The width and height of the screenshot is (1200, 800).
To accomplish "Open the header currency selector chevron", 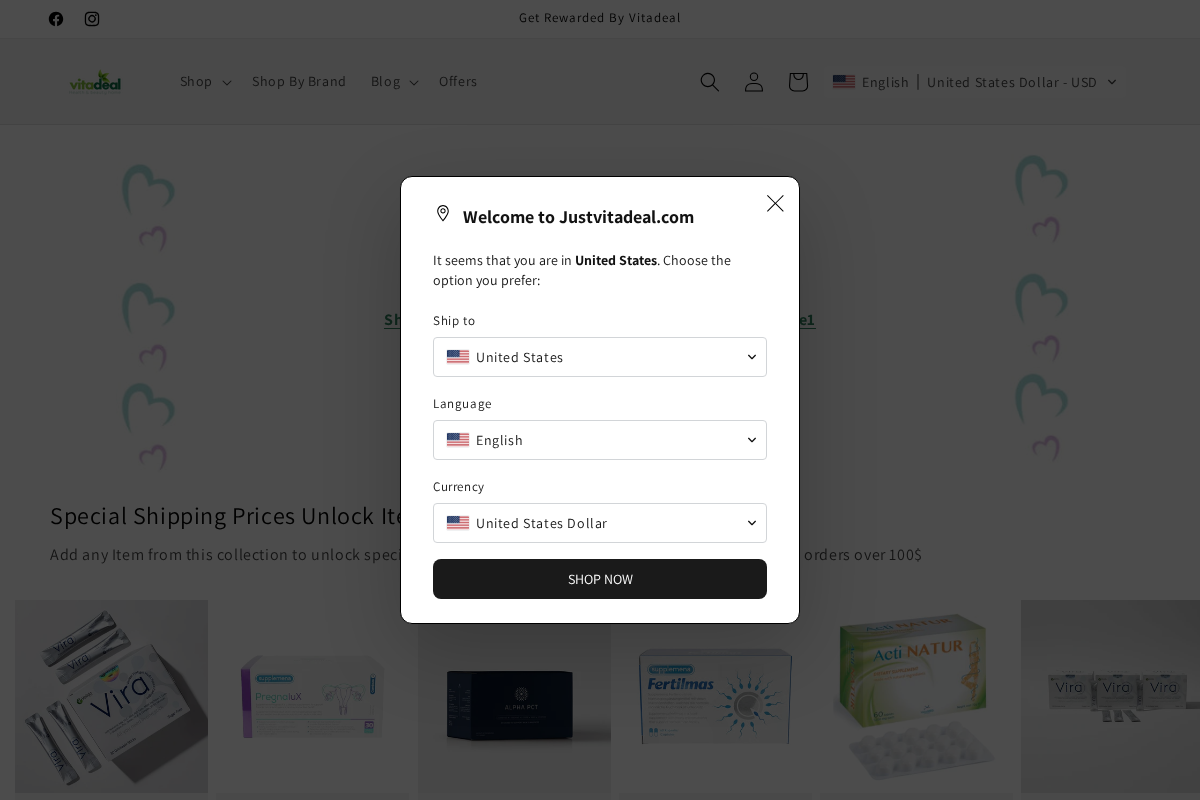I will tap(1111, 82).
